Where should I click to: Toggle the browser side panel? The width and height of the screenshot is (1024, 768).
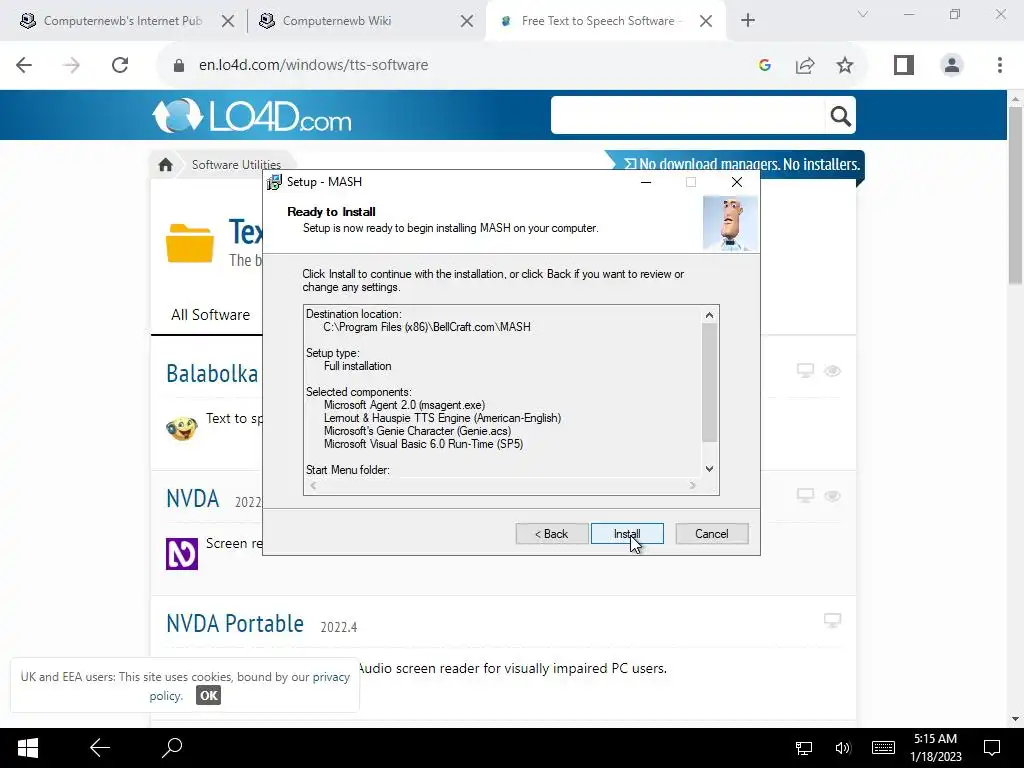[904, 65]
